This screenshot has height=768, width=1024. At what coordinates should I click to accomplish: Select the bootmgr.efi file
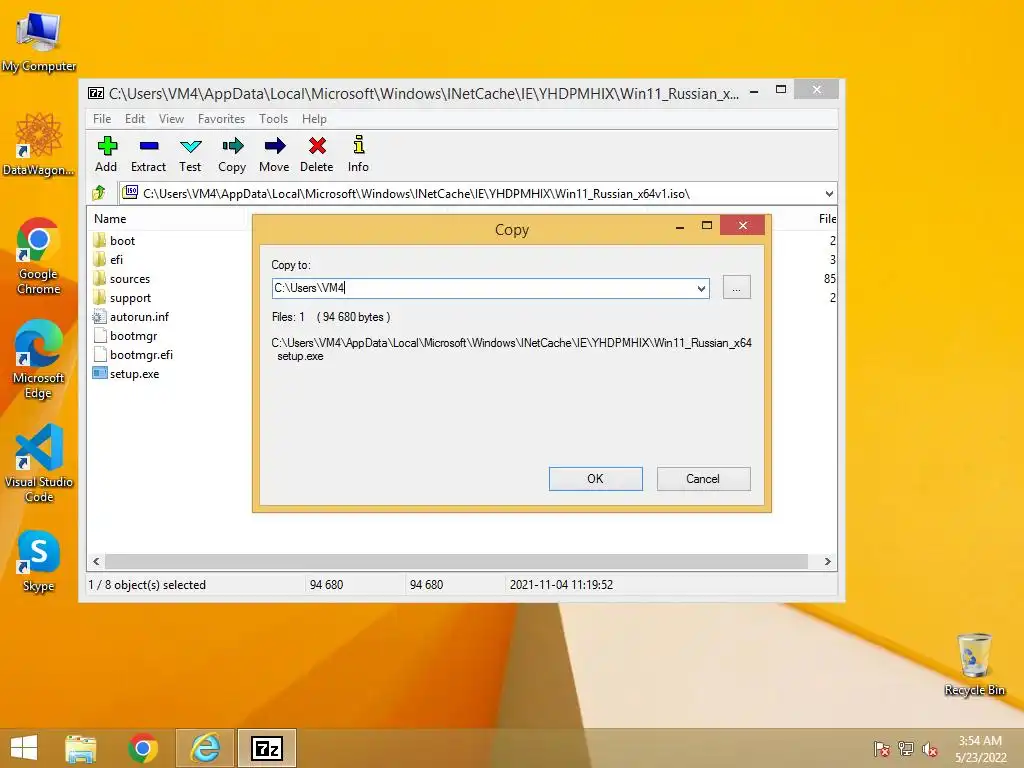click(x=133, y=355)
